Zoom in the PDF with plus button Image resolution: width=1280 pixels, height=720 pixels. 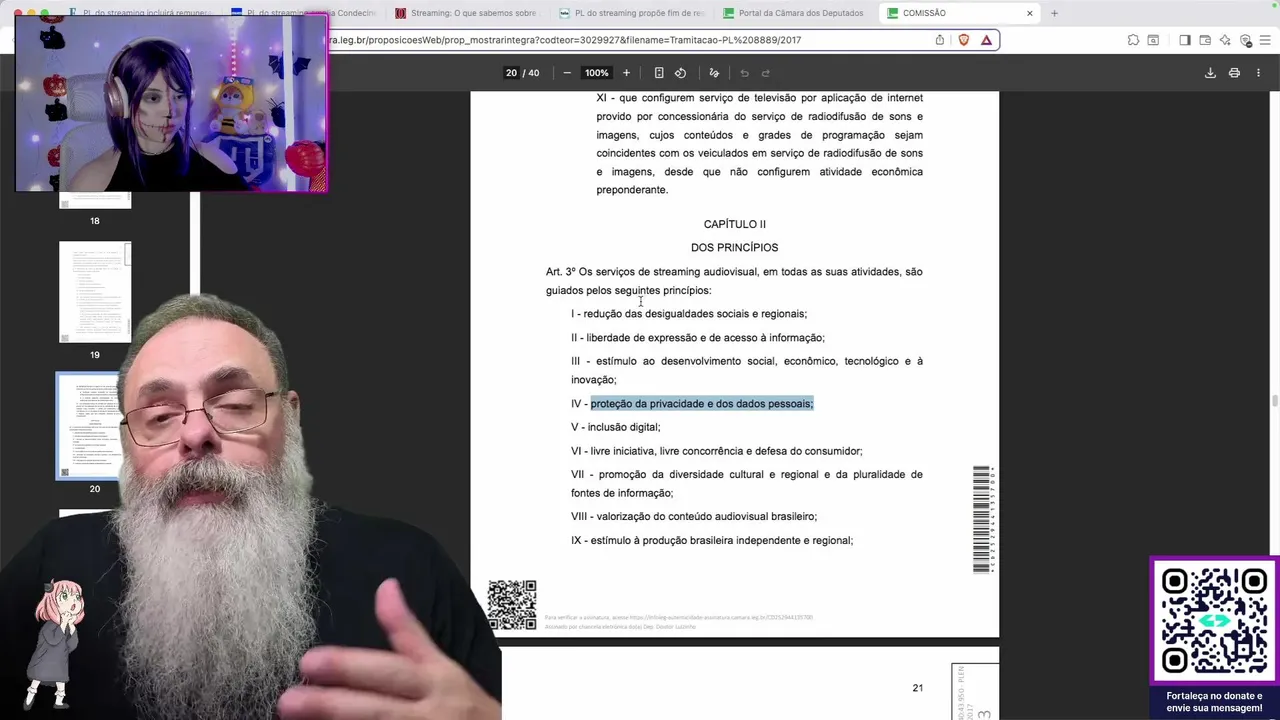click(626, 73)
